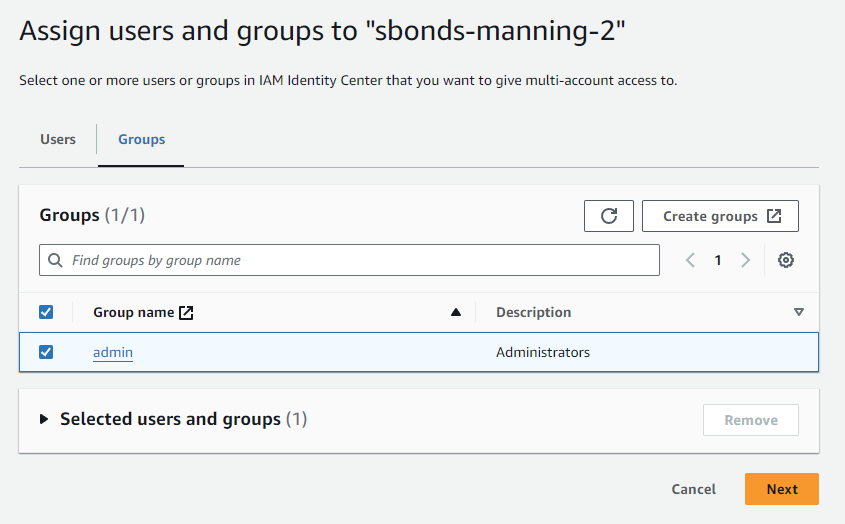
Task: Click Create groups button
Action: click(720, 216)
